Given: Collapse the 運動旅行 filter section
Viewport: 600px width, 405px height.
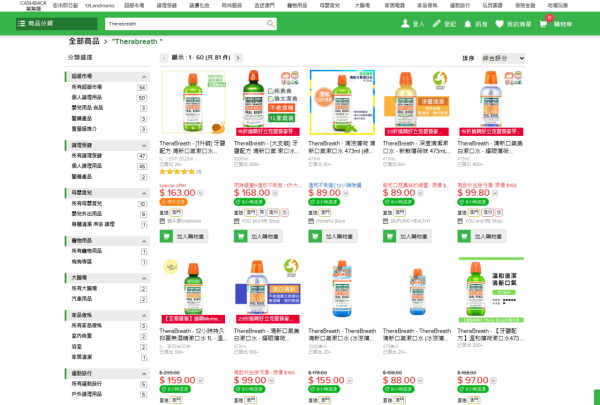Looking at the screenshot, I should [x=144, y=374].
